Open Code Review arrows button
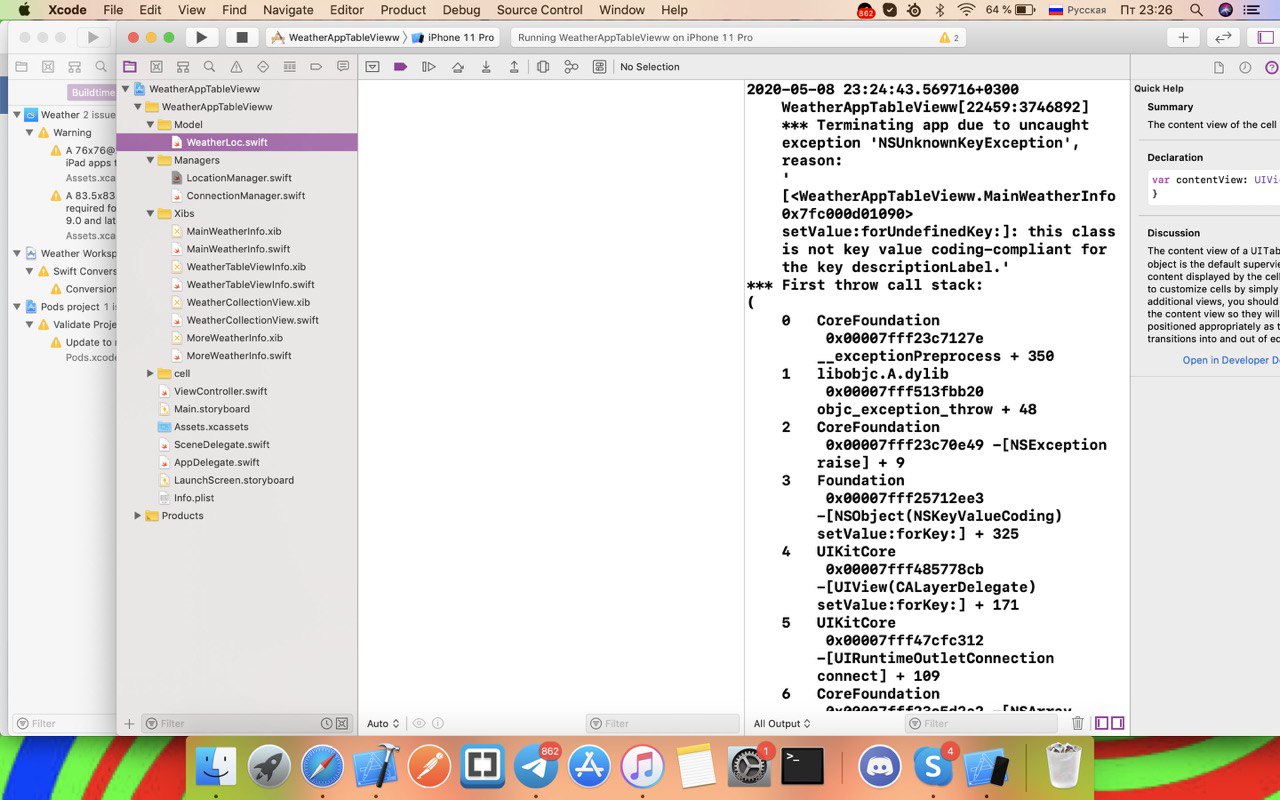This screenshot has width=1280, height=800. [1222, 37]
